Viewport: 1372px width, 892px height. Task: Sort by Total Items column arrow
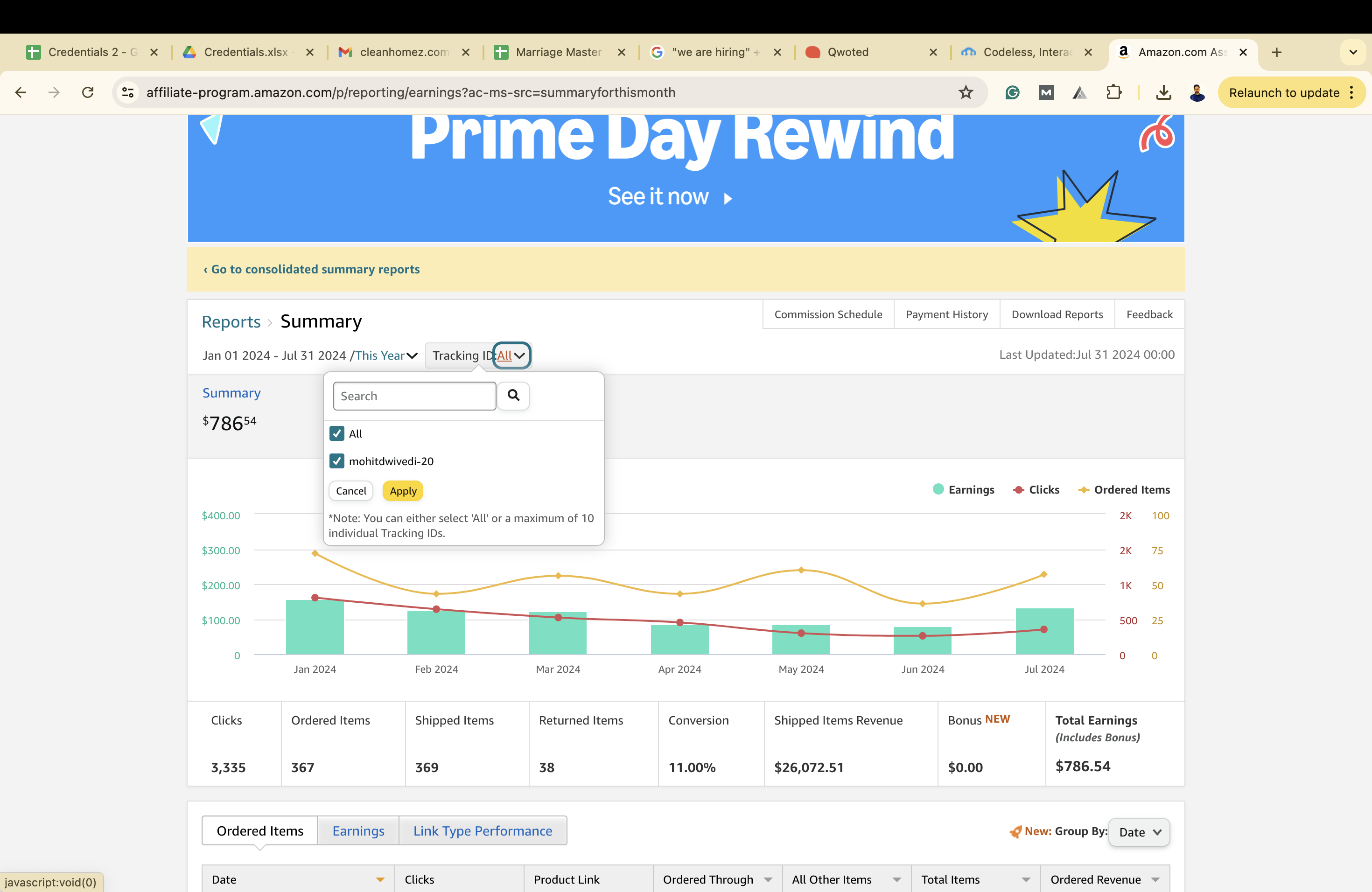pos(1026,879)
